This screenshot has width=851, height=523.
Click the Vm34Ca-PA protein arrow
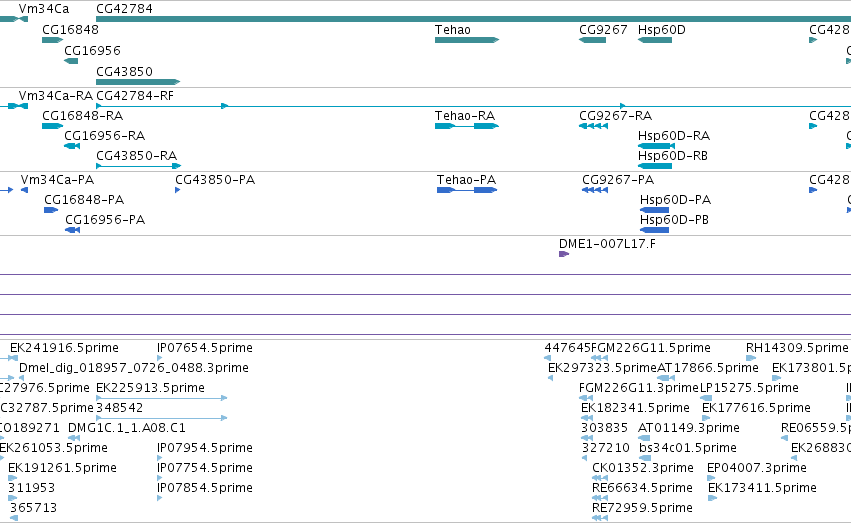click(24, 190)
